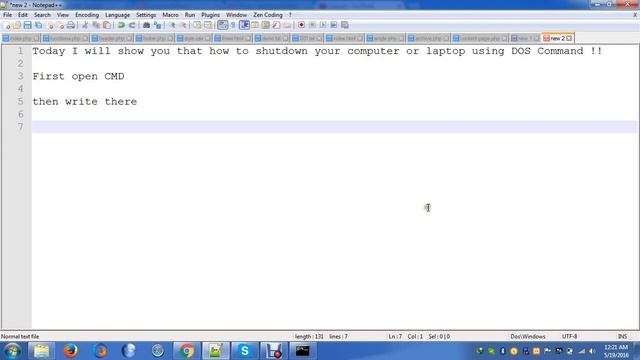Click the Redo toolbar icon
This screenshot has height=360, width=640.
(x=132, y=25)
